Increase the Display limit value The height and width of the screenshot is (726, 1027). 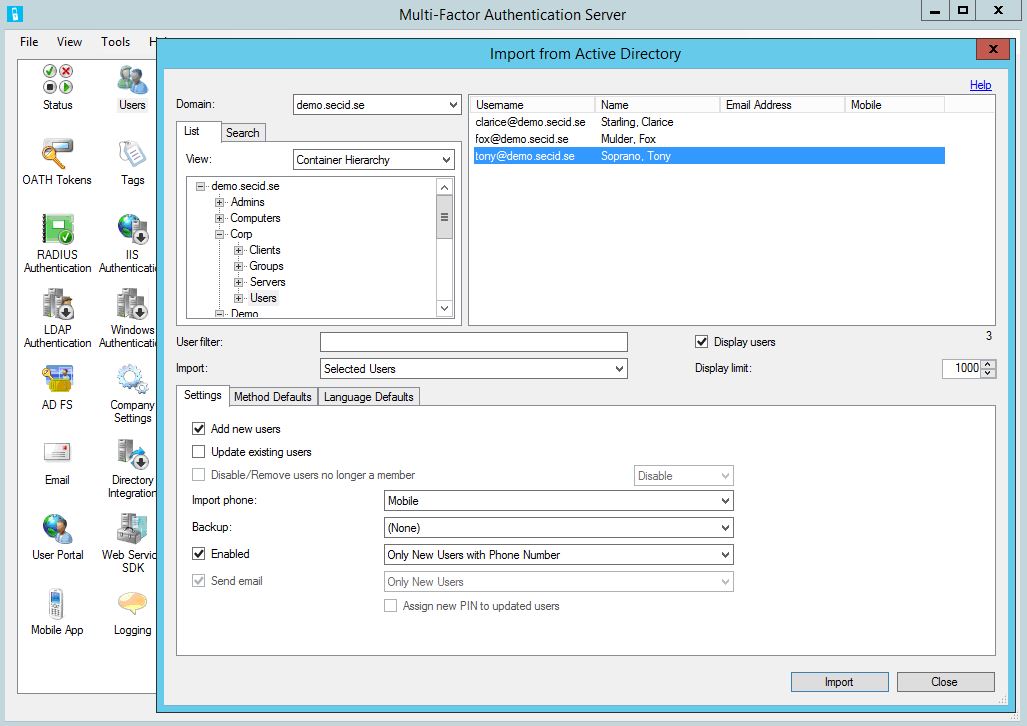pos(988,364)
